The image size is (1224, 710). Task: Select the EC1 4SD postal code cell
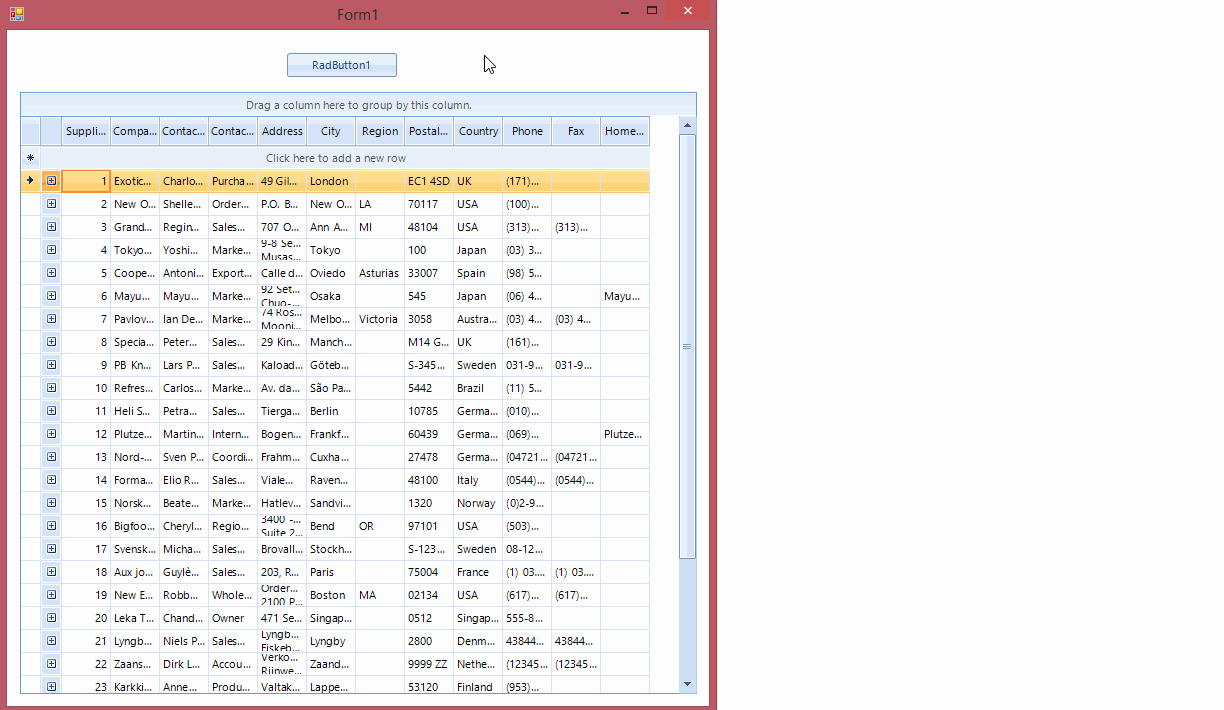(x=429, y=181)
